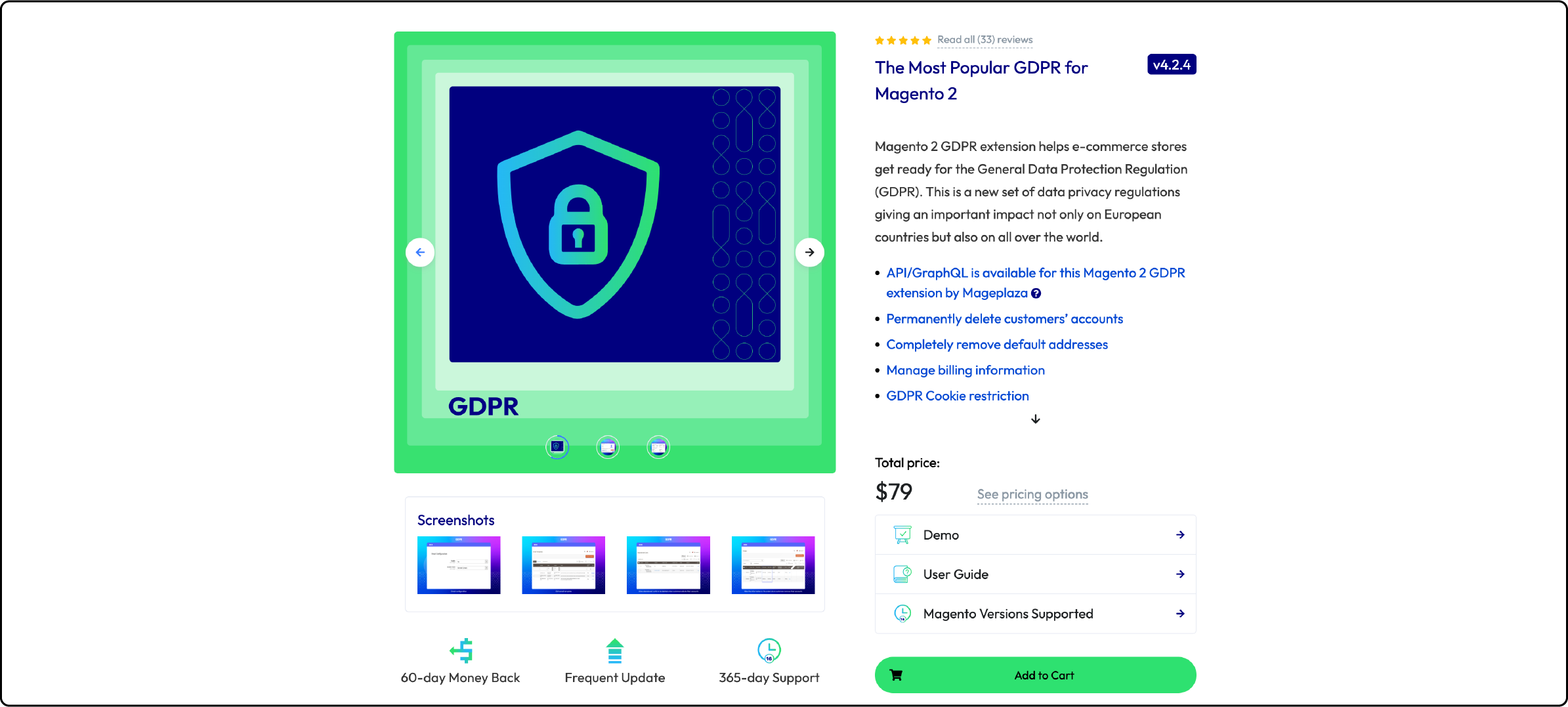The height and width of the screenshot is (707, 1568).
Task: Click the v4.2.4 version badge
Action: (x=1172, y=64)
